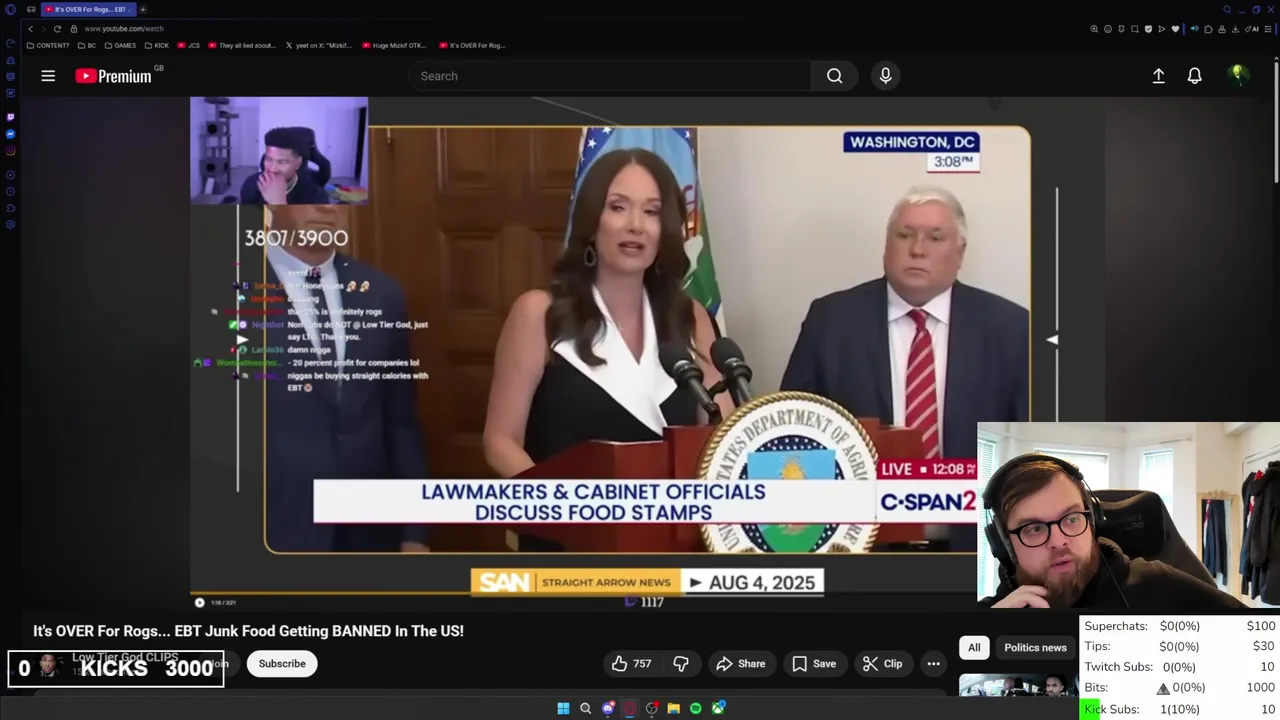Select the Politics news filter chip
1280x720 pixels.
tap(1035, 648)
